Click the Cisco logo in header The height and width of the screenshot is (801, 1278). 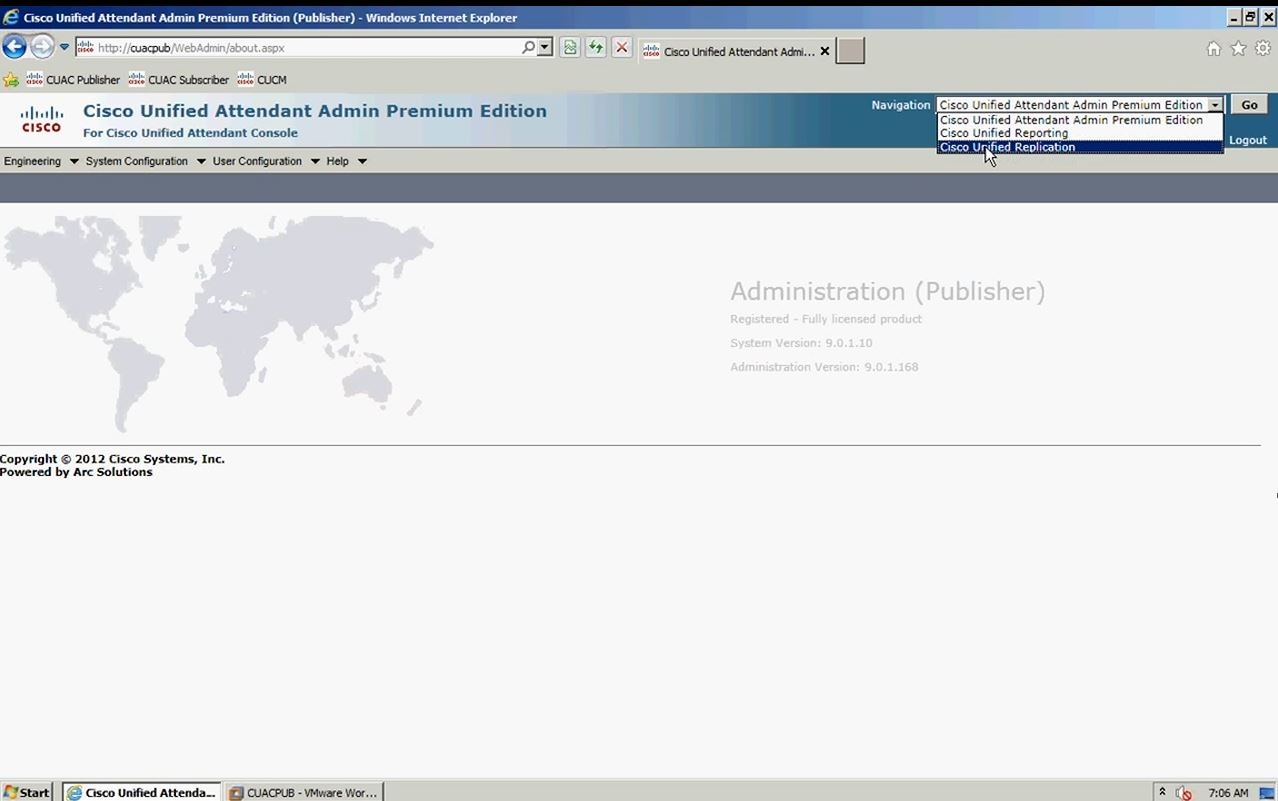pyautogui.click(x=42, y=119)
